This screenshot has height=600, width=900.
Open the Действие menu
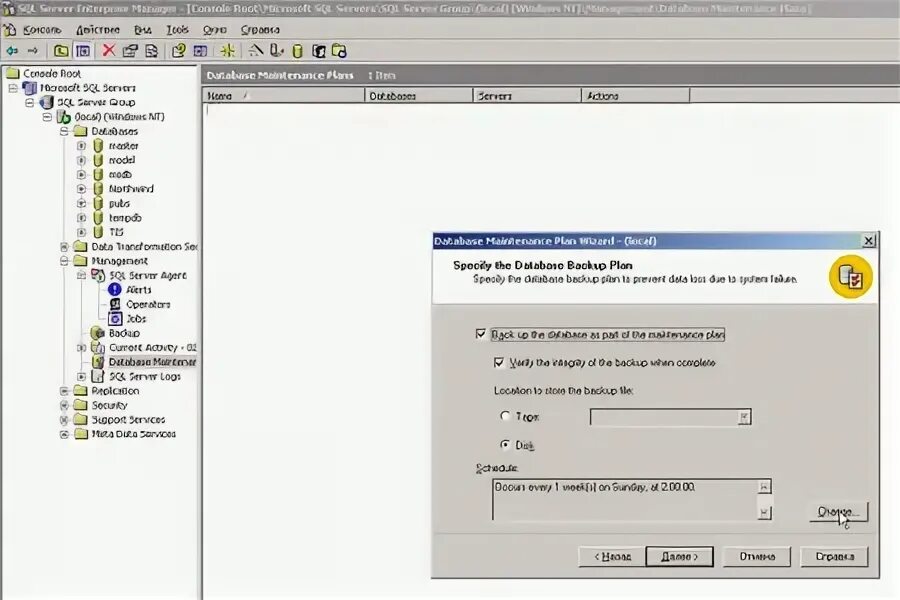(98, 30)
